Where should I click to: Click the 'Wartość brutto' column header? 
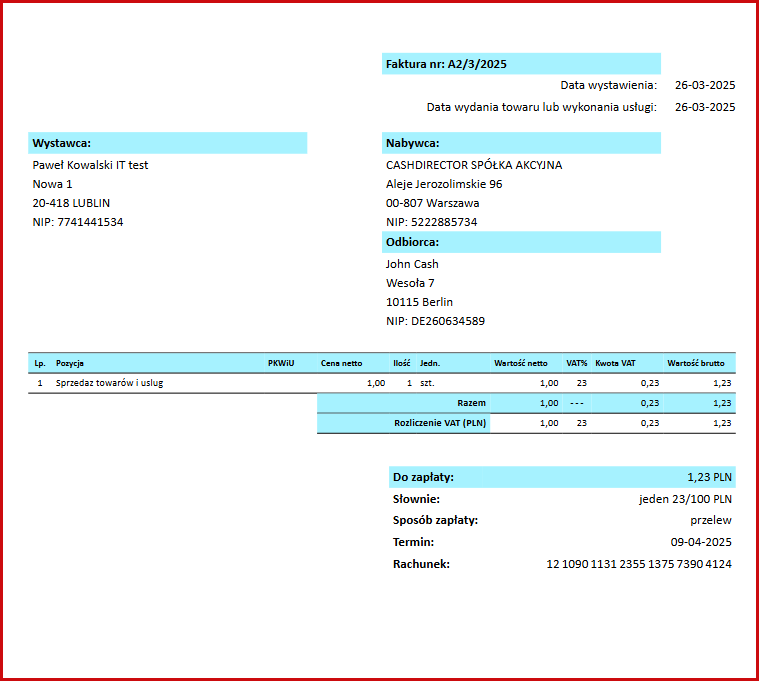click(x=696, y=363)
